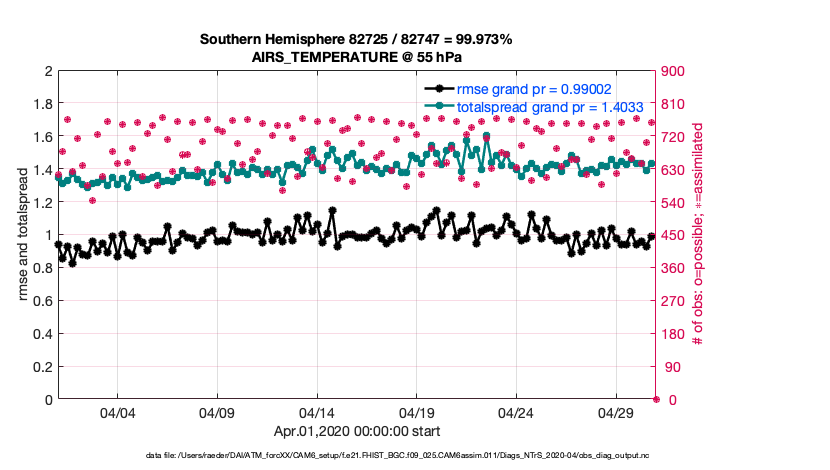Screen dimensions: 830x470
Task: Click the 04/19 date tick label
Action: [x=416, y=413]
